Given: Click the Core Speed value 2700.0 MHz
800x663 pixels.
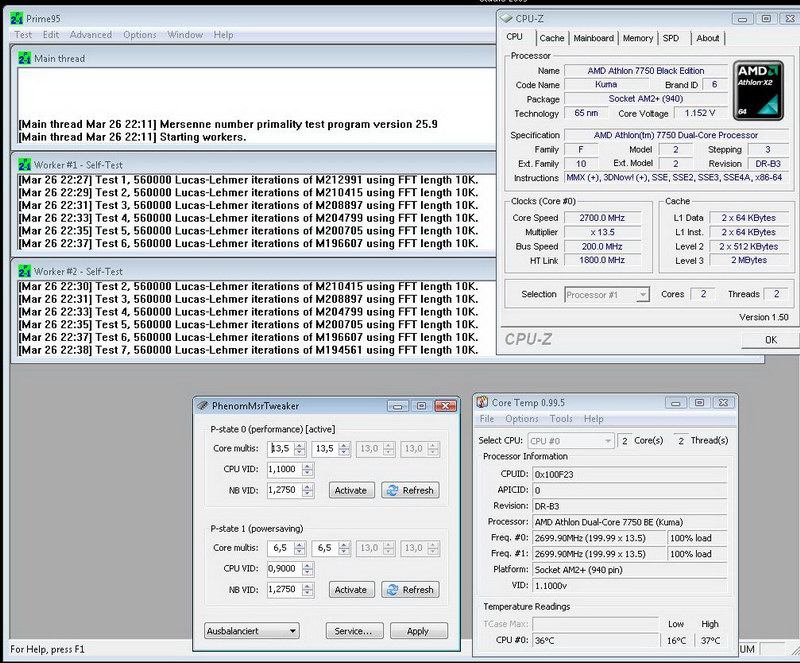Looking at the screenshot, I should coord(602,218).
